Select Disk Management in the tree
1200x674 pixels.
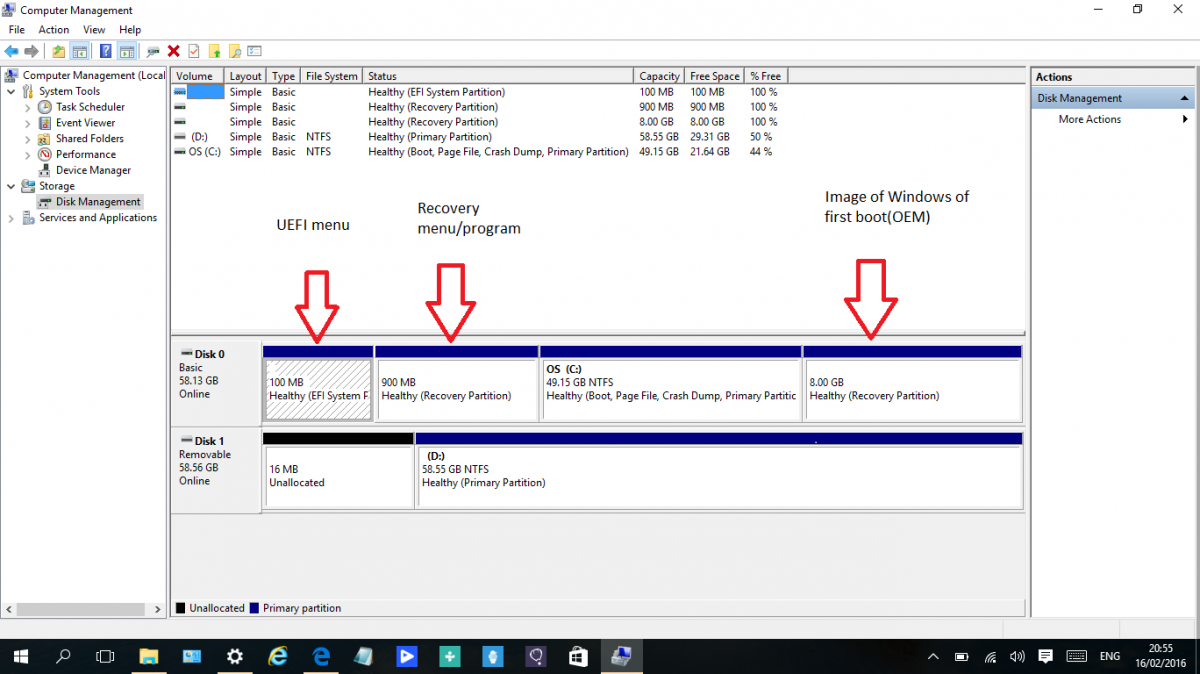click(x=98, y=202)
